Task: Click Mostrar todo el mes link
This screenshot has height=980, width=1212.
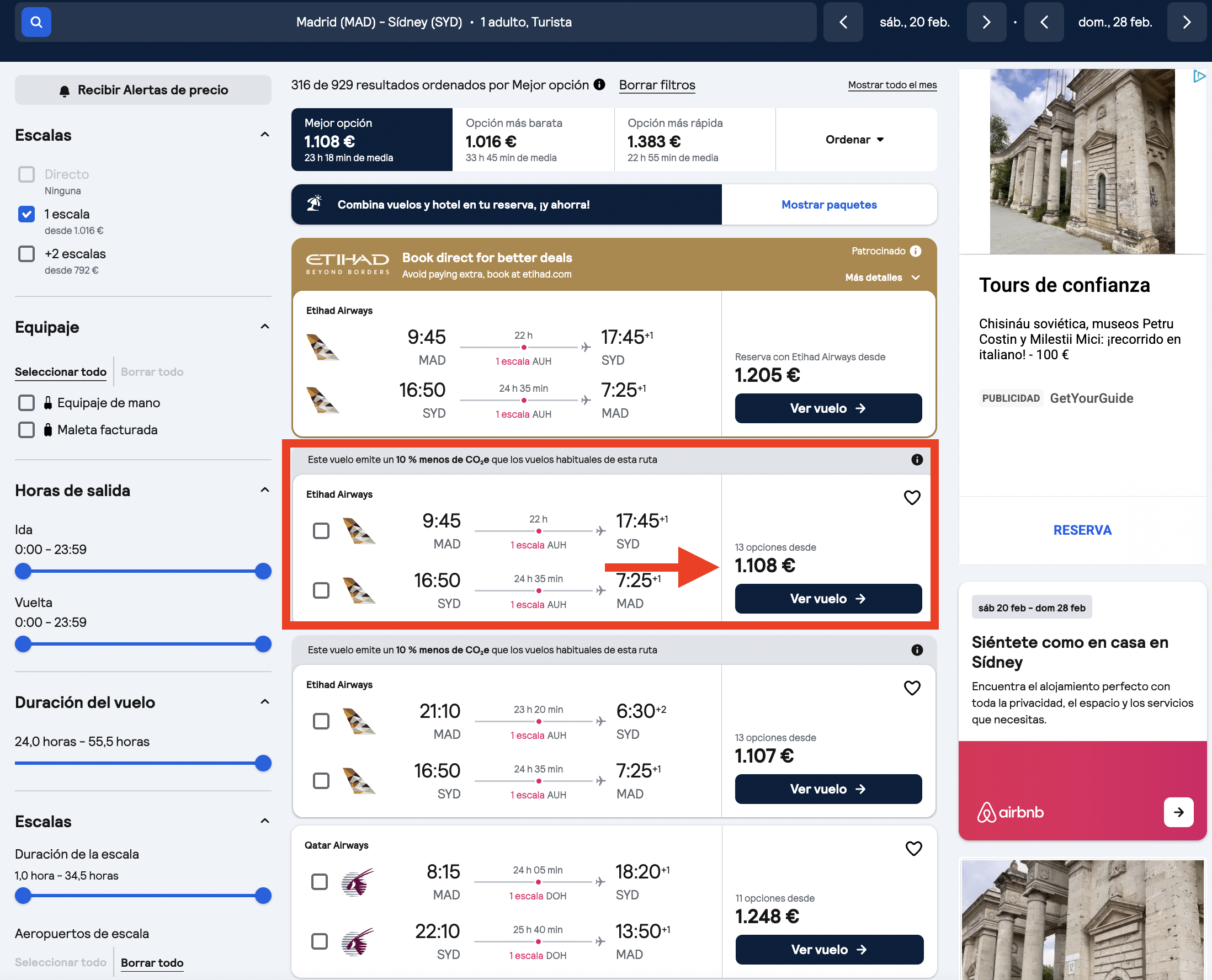Action: pos(892,85)
